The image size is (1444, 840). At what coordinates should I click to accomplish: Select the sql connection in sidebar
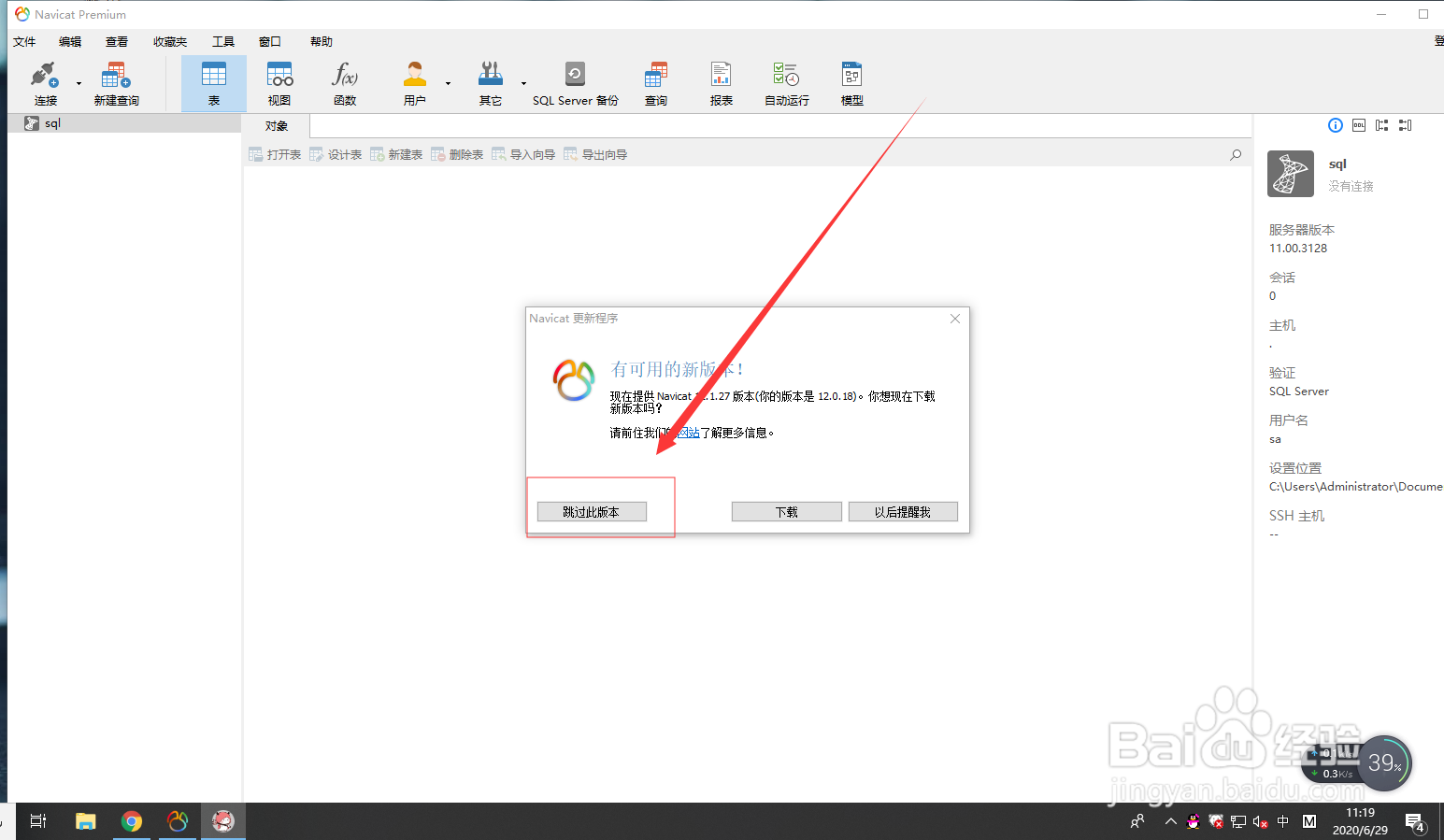(x=124, y=123)
